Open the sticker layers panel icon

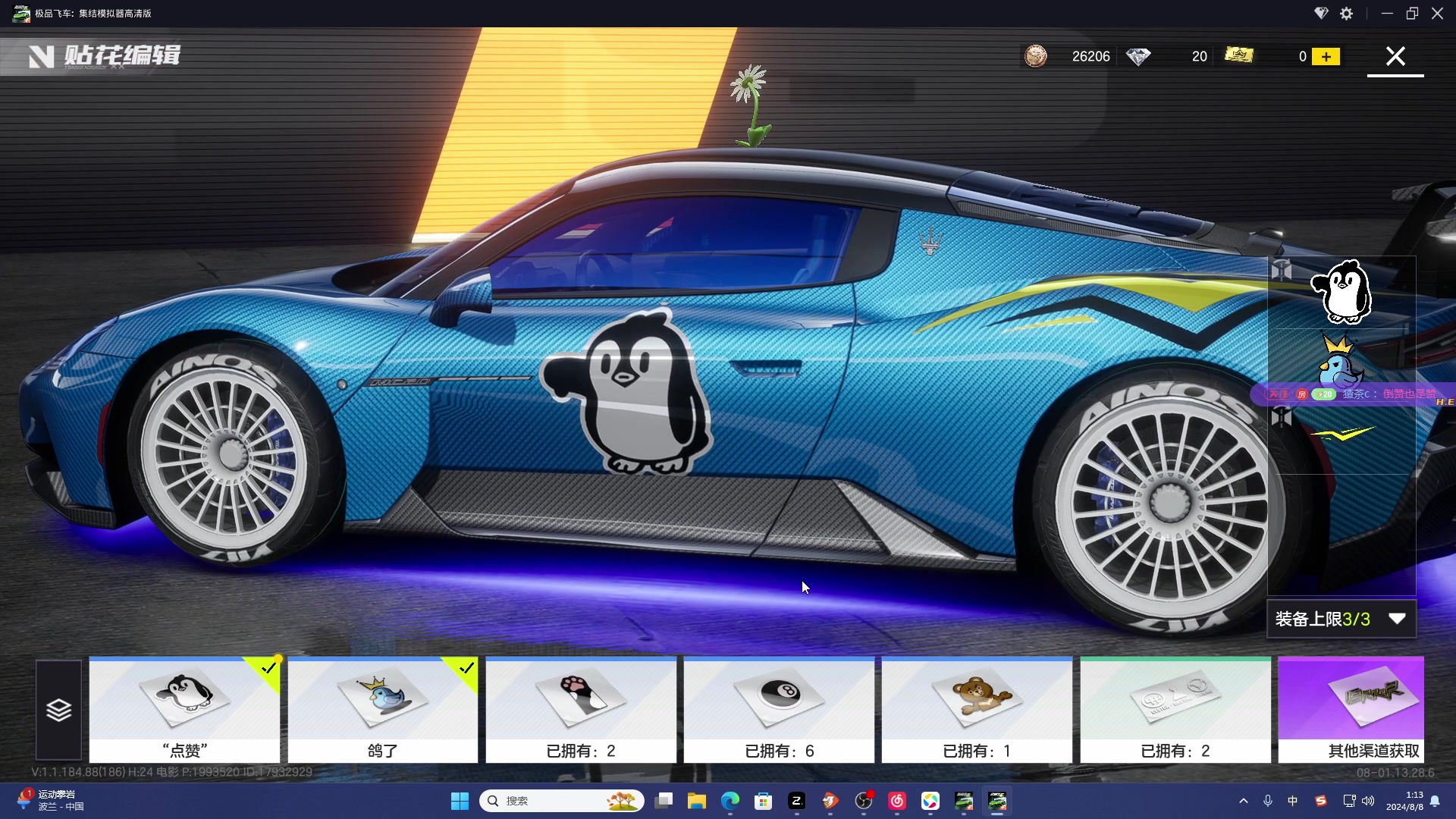[x=58, y=710]
